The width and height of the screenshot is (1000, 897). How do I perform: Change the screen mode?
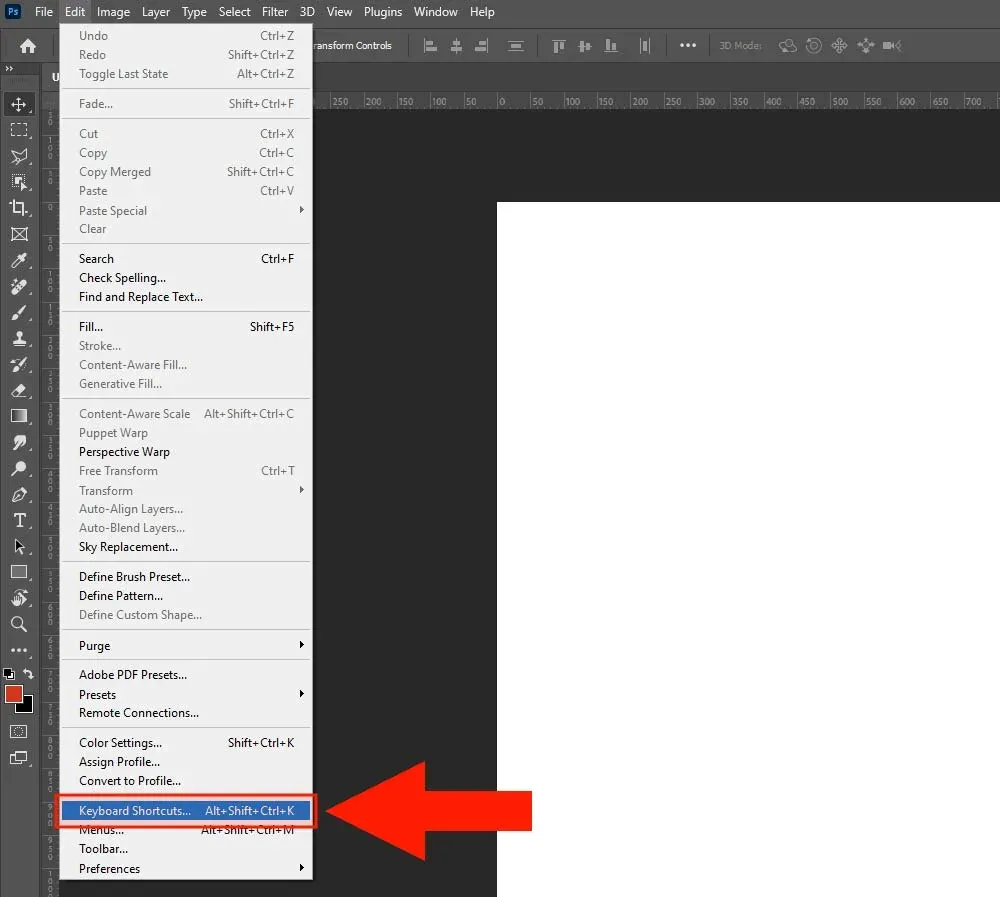19,758
